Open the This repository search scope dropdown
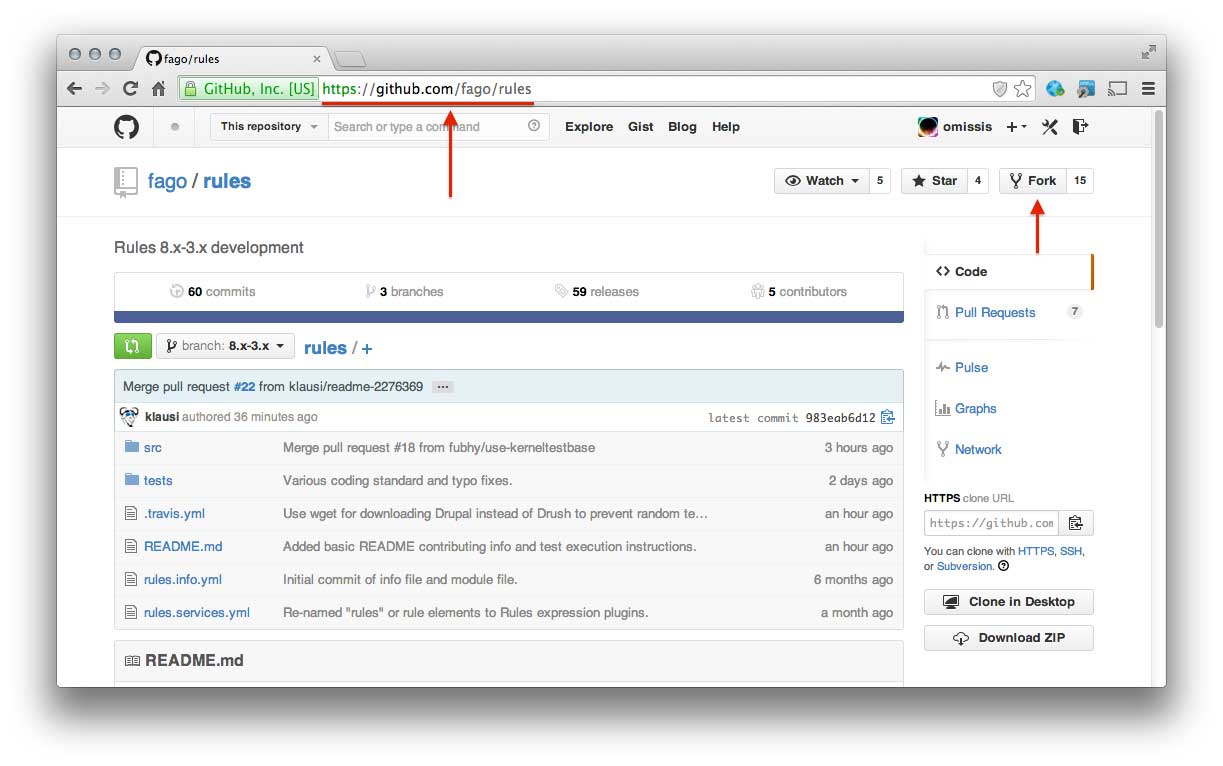The height and width of the screenshot is (766, 1223). (x=269, y=127)
